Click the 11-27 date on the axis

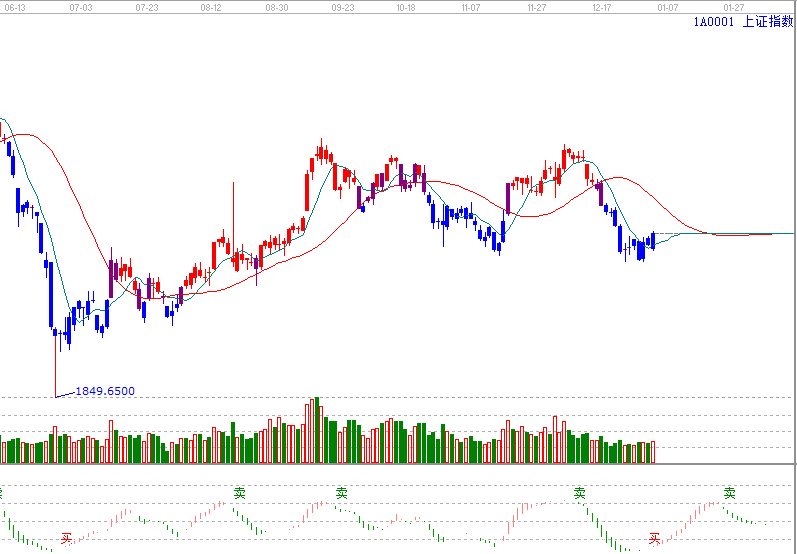pyautogui.click(x=536, y=6)
